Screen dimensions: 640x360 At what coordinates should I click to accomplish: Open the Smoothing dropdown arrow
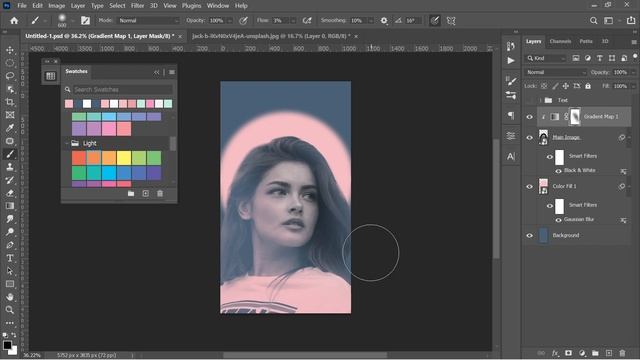371,20
